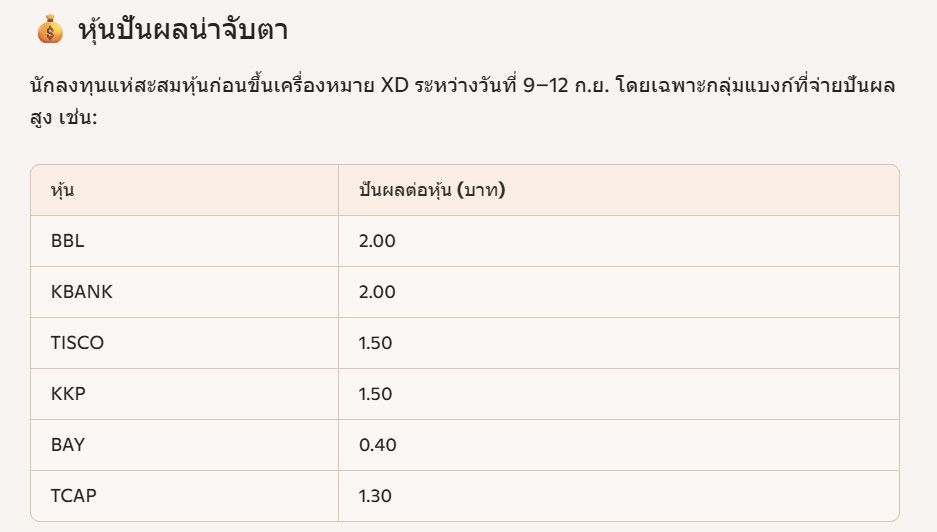Click the XD text in the paragraph
The height and width of the screenshot is (532, 937).
pyautogui.click(x=394, y=85)
